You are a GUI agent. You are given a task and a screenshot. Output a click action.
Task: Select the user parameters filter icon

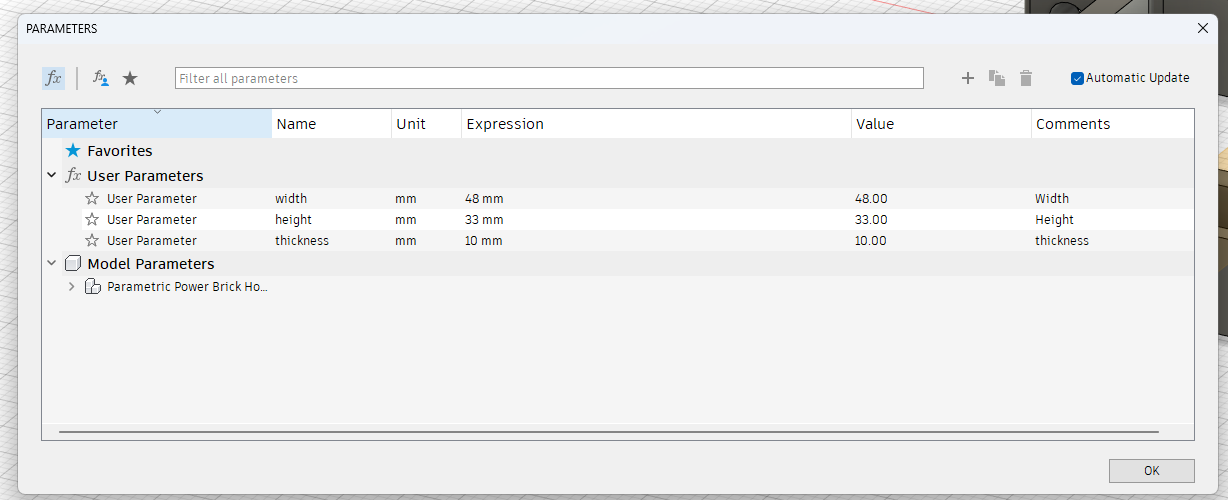click(x=100, y=78)
